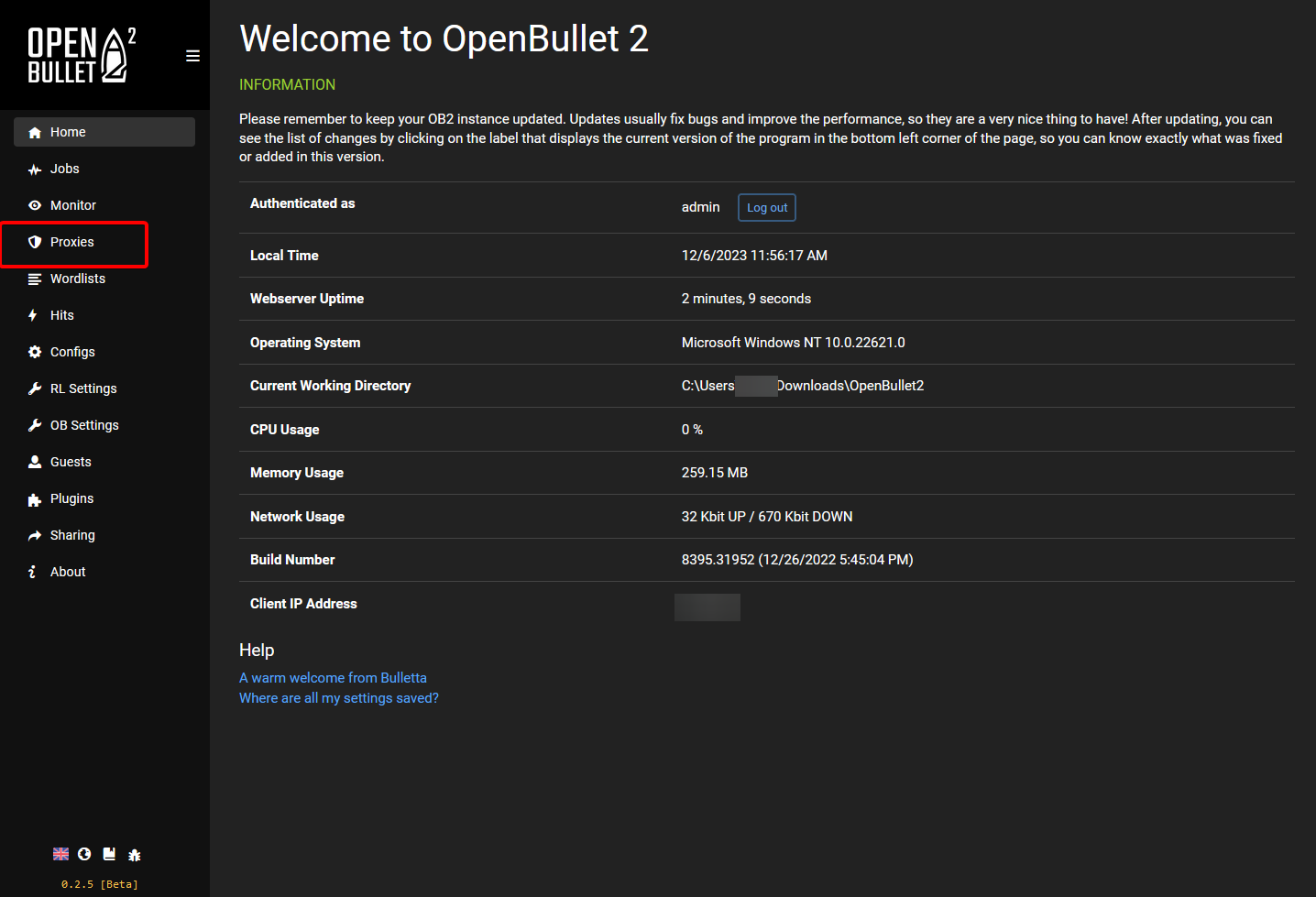Click the Sharing arrow icon

pos(35,535)
